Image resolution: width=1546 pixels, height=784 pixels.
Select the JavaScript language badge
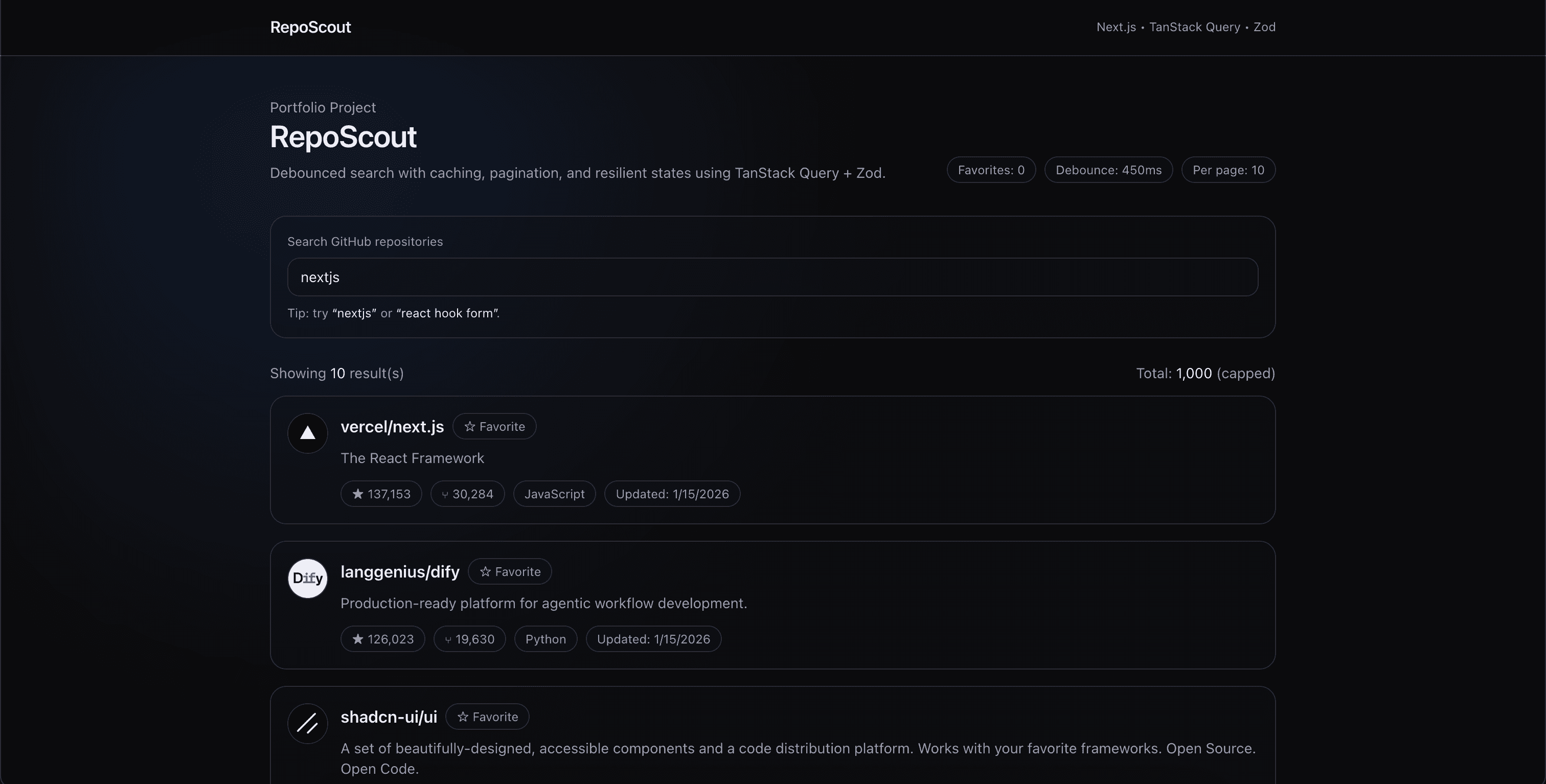(554, 494)
